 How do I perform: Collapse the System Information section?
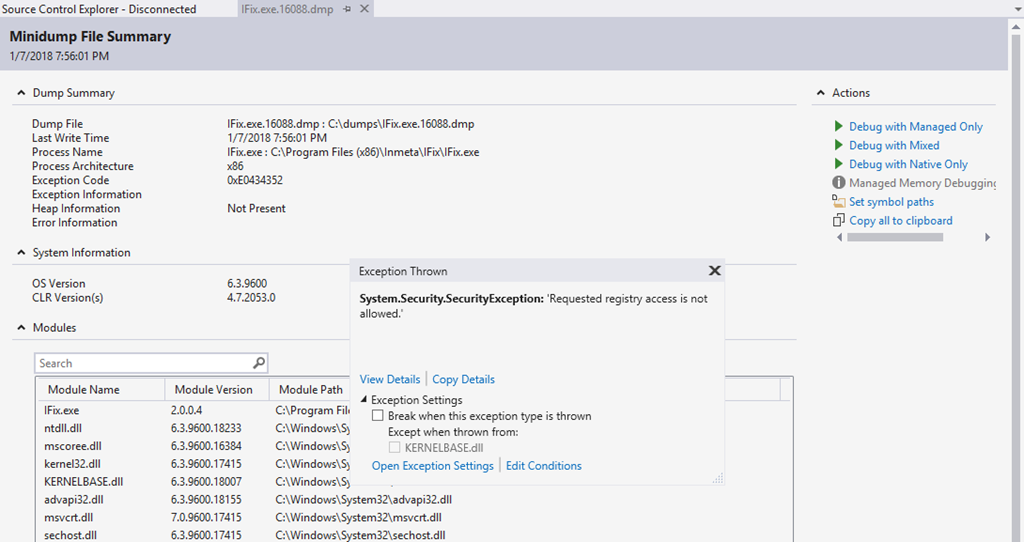click(x=20, y=253)
